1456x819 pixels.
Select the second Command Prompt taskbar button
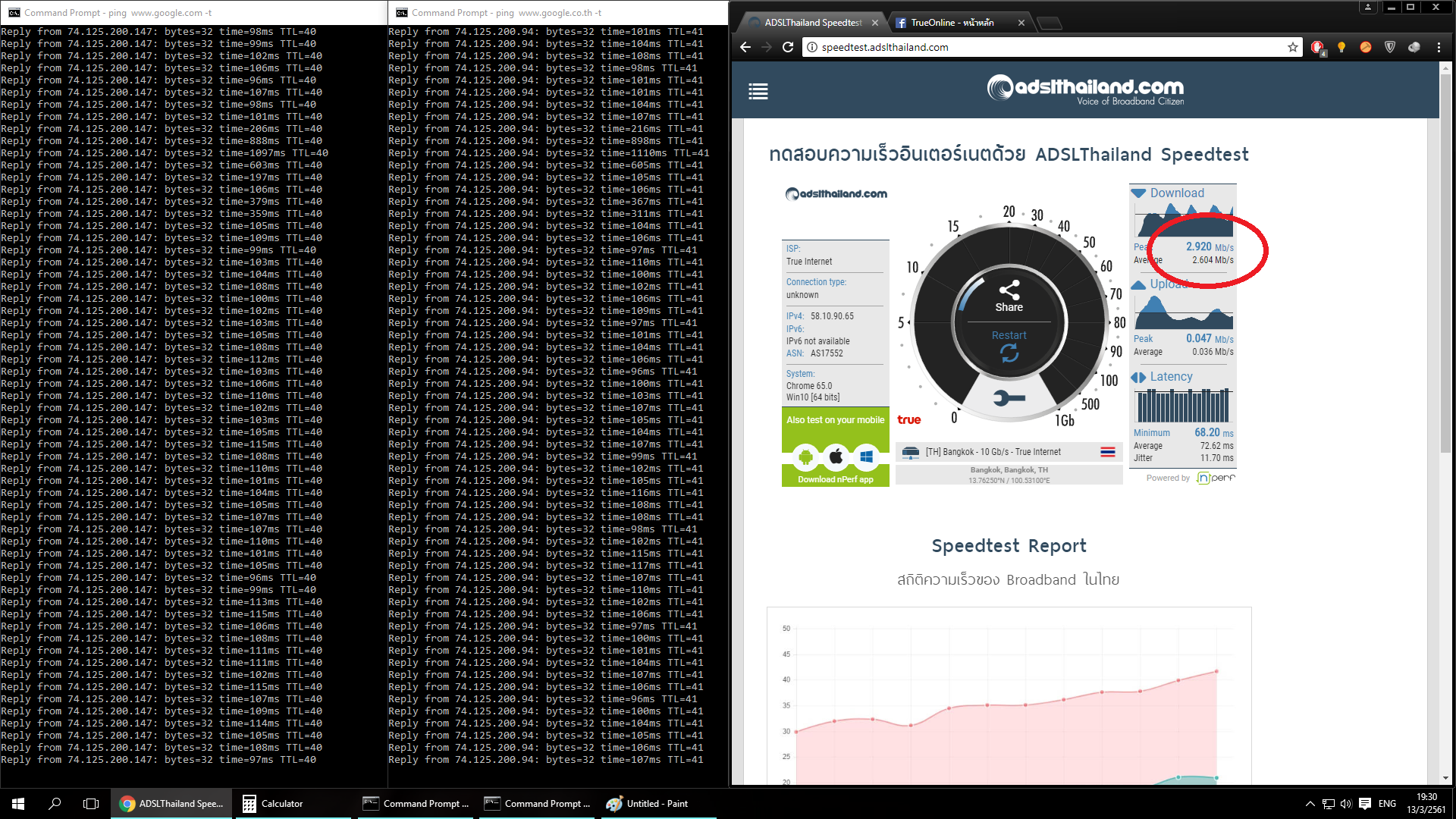coord(535,804)
